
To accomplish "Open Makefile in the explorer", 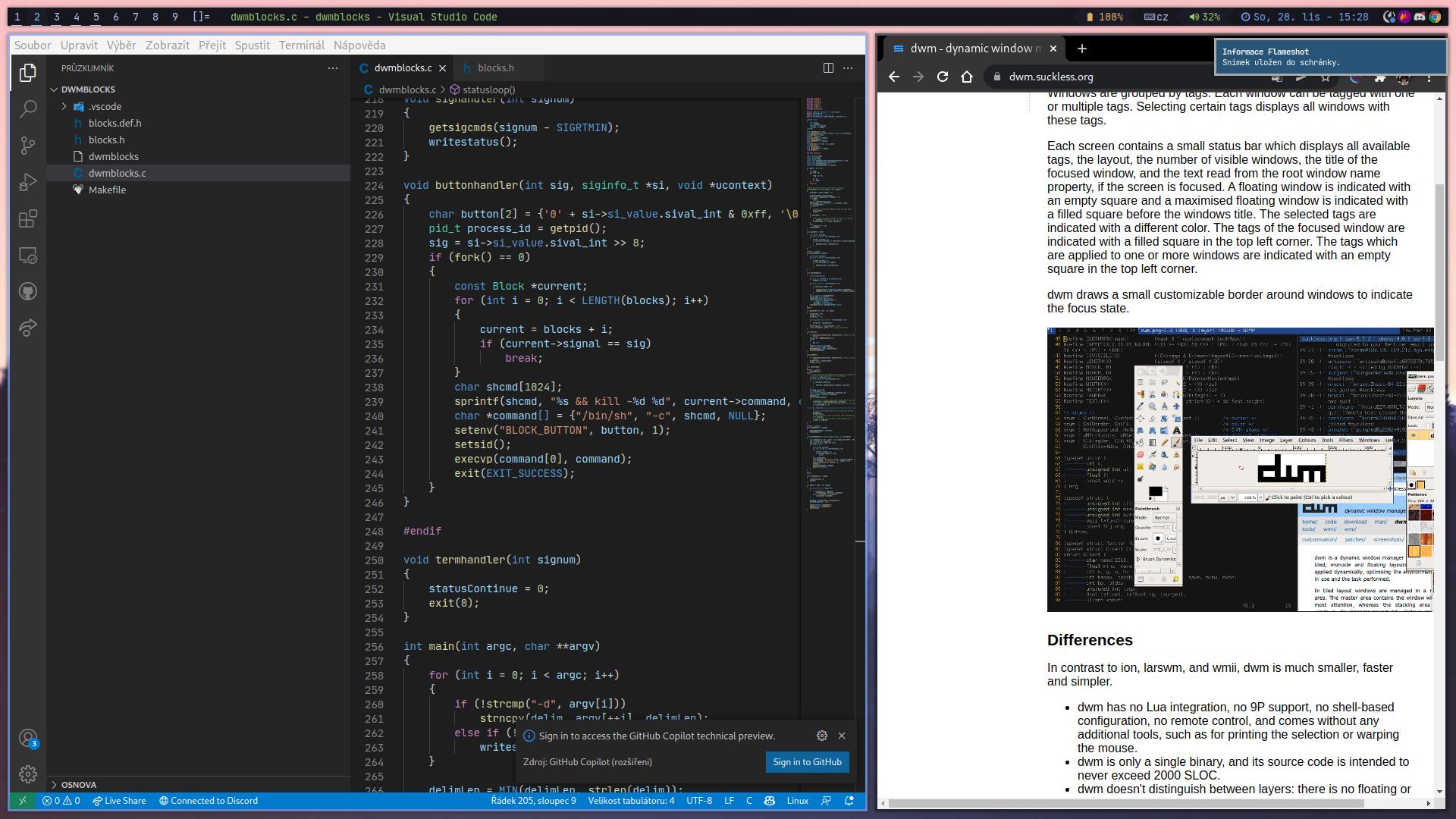I will 107,190.
